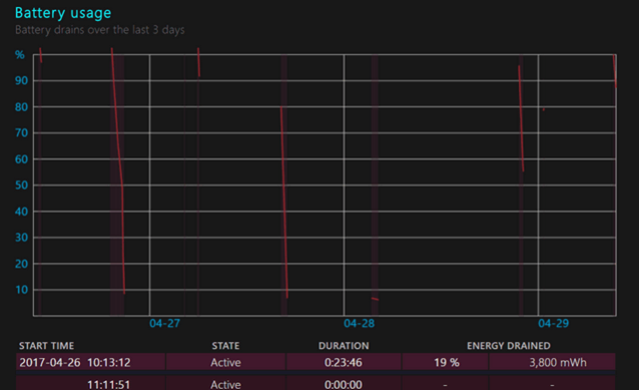
Task: Click the 90 percent axis label
Action: 22,81
